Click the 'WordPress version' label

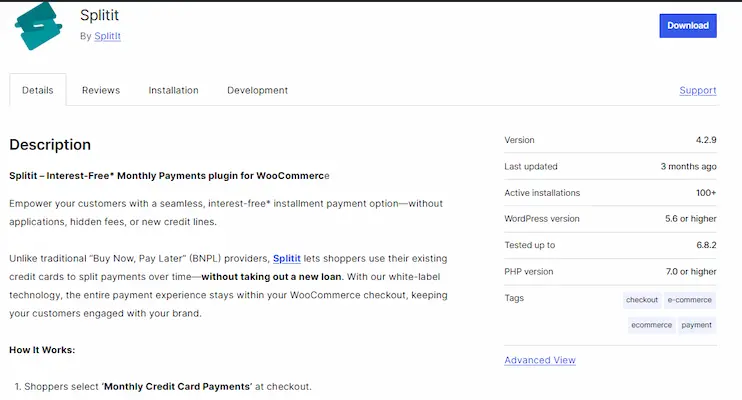tap(542, 219)
